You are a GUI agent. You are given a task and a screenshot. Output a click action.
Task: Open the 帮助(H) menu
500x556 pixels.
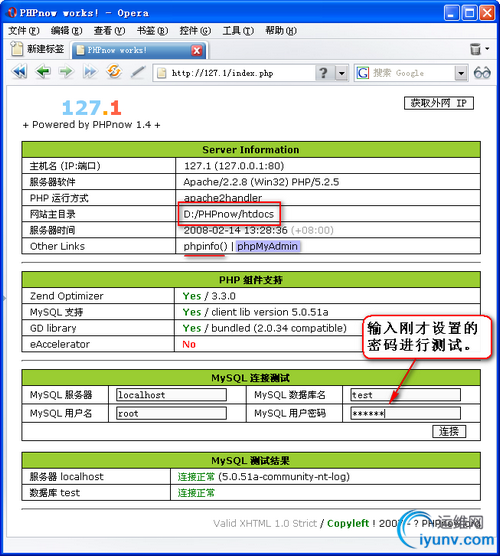tap(281, 31)
